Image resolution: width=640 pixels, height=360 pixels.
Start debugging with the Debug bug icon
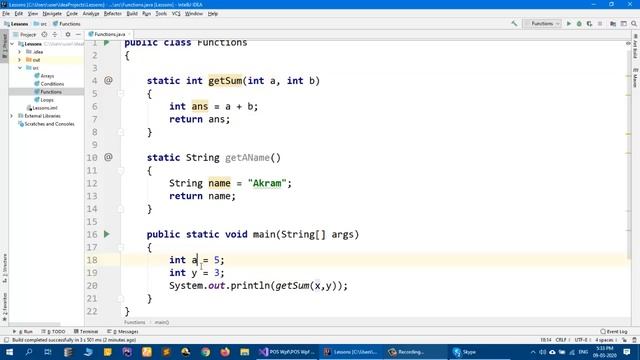pyautogui.click(x=579, y=24)
